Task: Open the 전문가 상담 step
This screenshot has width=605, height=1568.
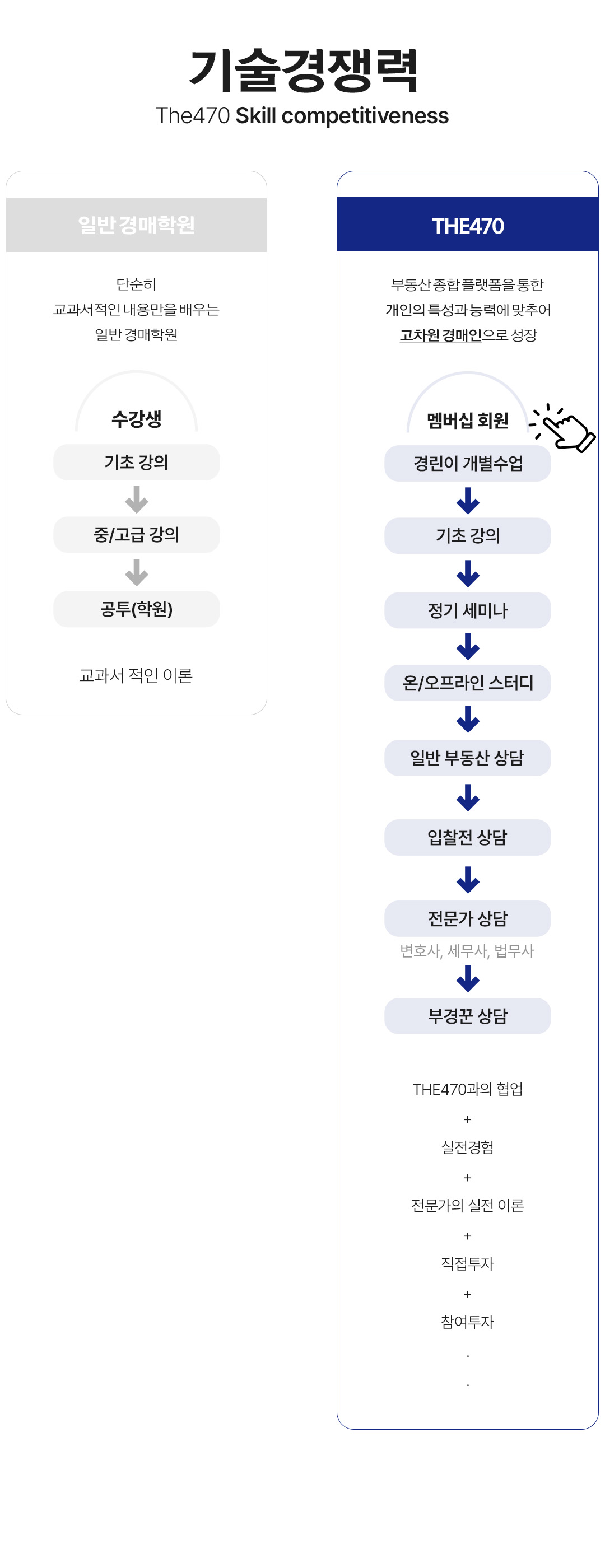Action: coord(467,918)
